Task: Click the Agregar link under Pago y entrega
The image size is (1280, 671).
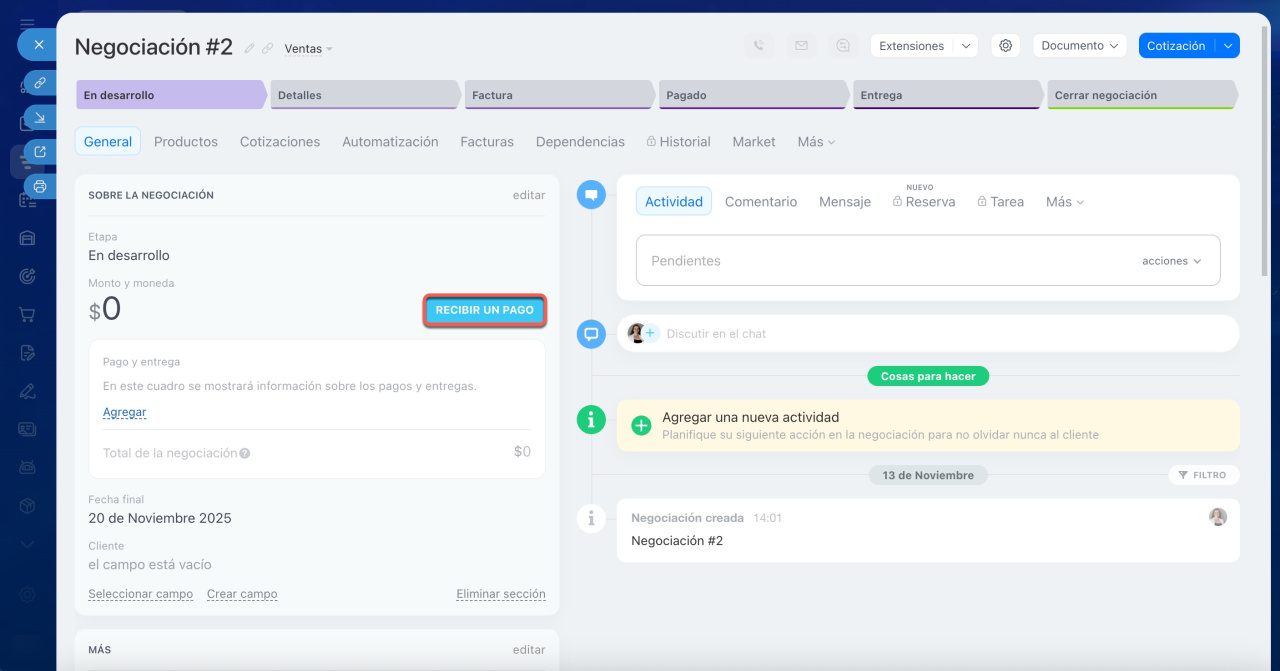Action: (125, 412)
